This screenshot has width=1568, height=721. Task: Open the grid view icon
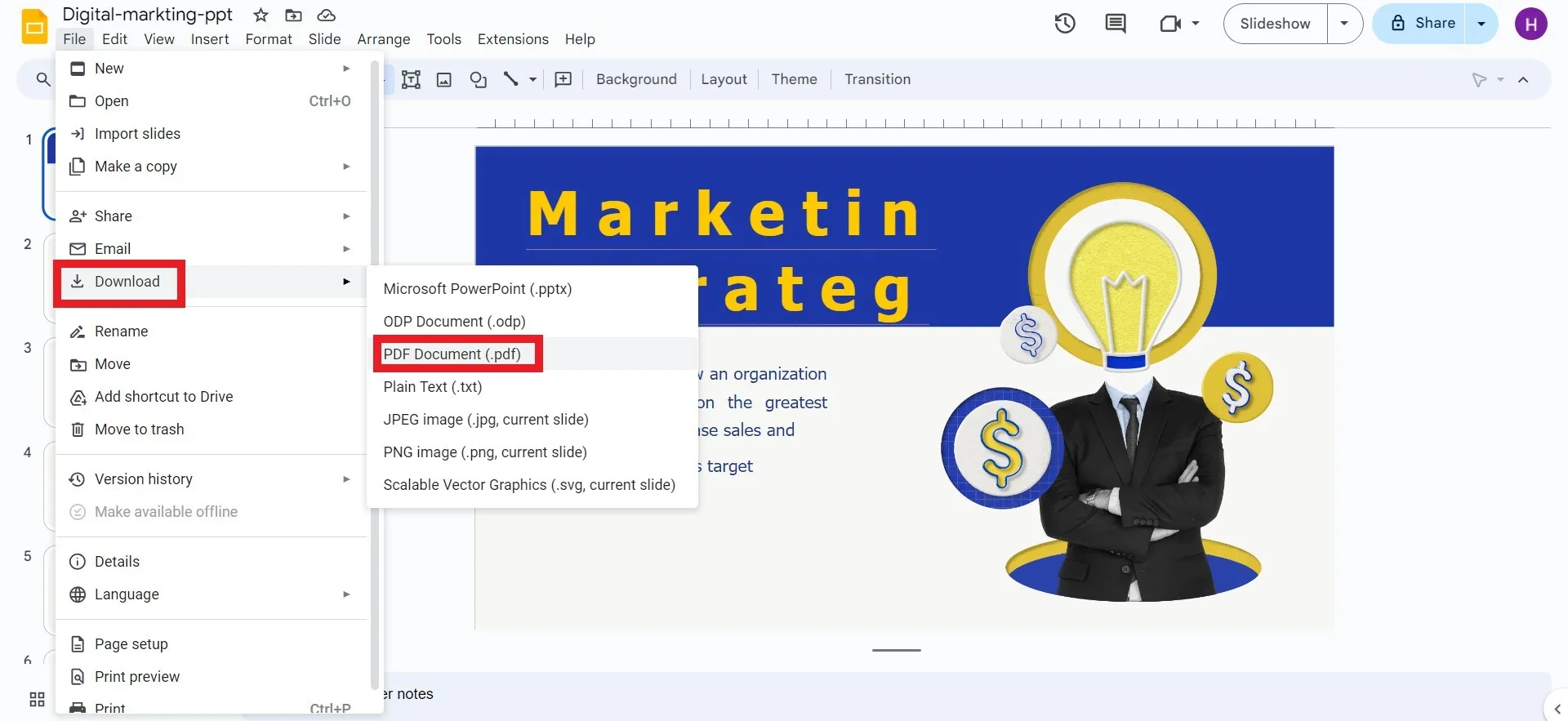(37, 699)
